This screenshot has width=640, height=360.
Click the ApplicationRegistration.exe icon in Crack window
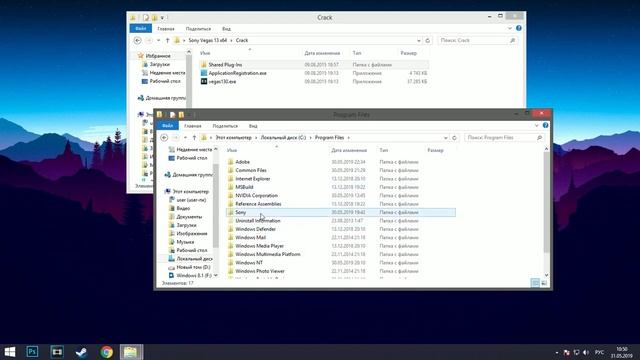click(x=204, y=73)
